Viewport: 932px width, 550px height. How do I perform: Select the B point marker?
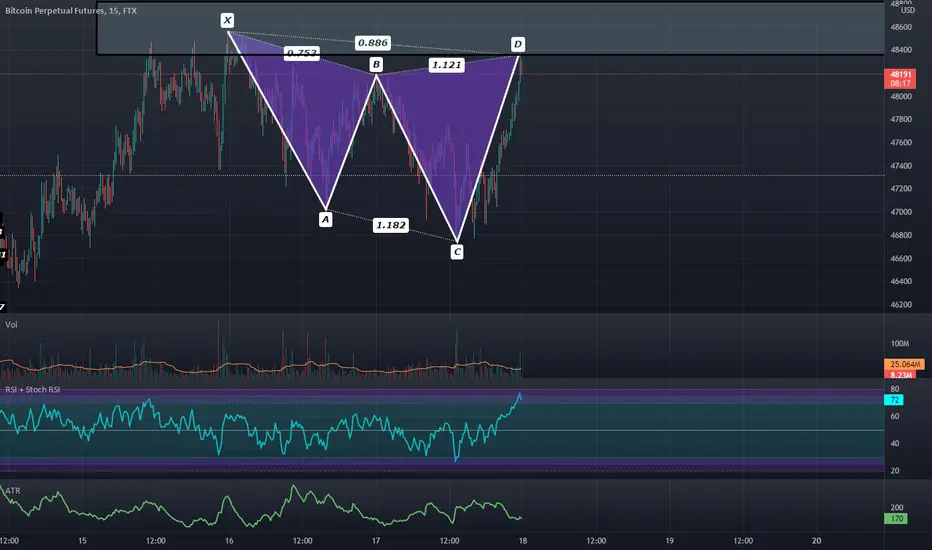pos(376,64)
